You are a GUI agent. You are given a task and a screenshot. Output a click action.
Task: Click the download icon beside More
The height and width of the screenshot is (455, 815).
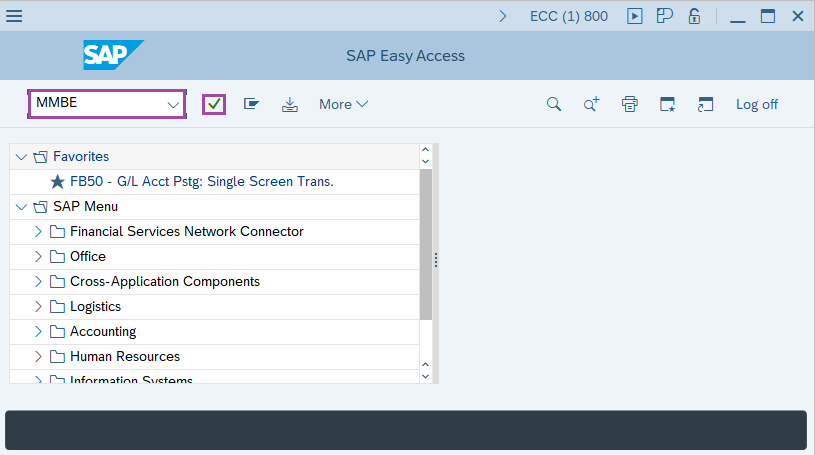[290, 104]
